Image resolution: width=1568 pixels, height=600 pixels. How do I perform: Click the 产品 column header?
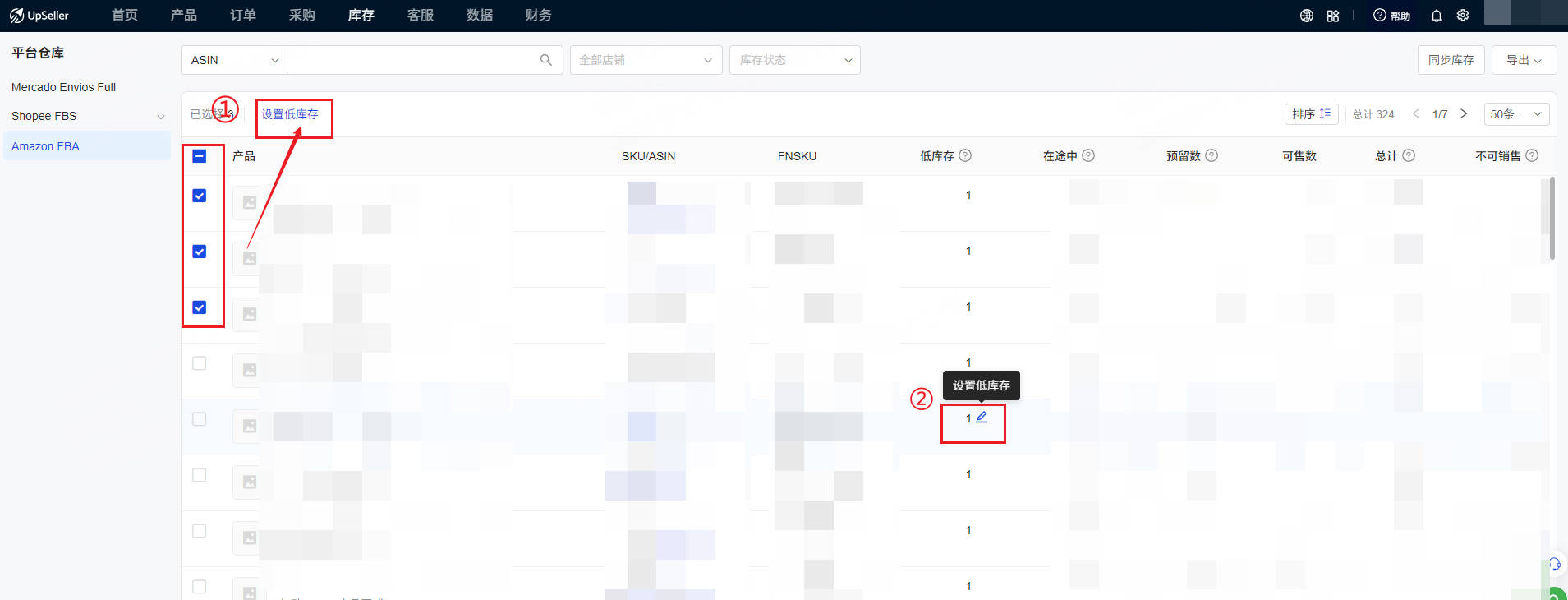(x=244, y=156)
